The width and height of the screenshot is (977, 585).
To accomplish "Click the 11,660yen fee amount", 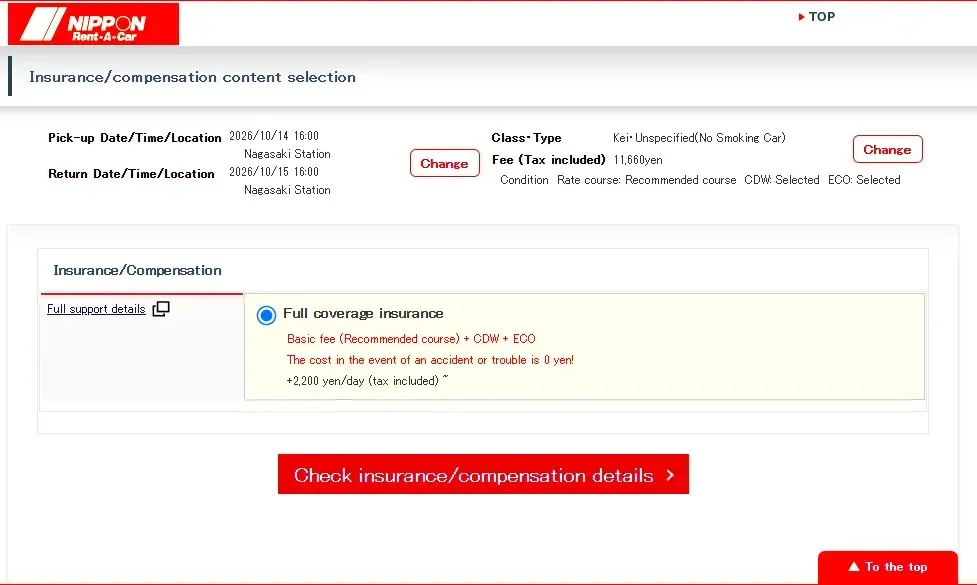I will click(x=638, y=160).
